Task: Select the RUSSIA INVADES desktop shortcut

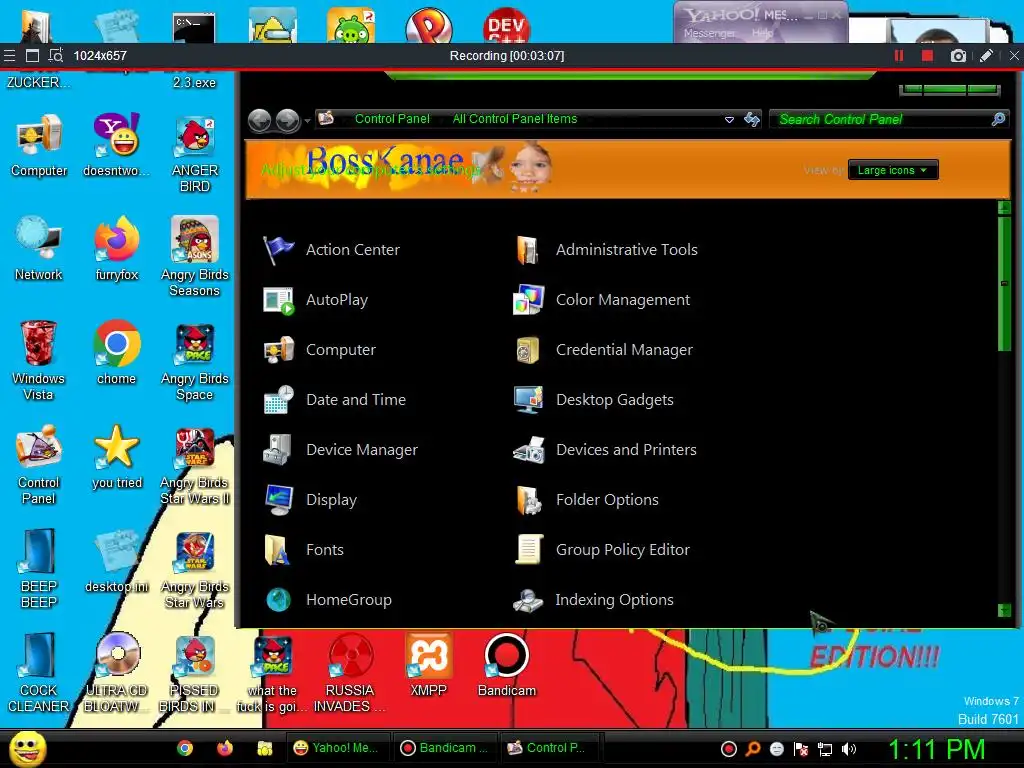Action: point(350,673)
